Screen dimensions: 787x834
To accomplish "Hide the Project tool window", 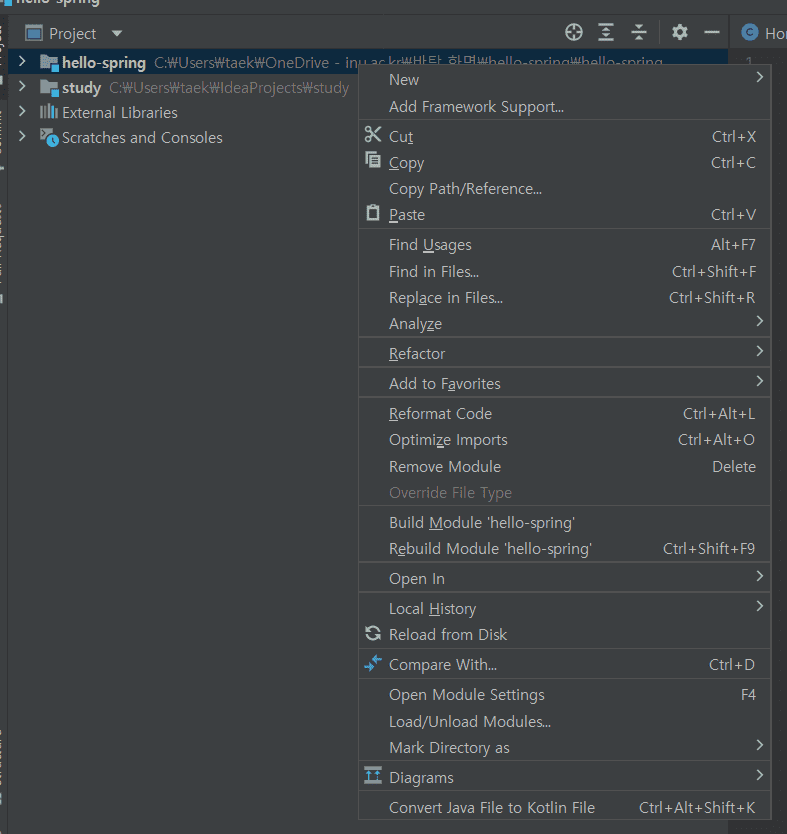I will pyautogui.click(x=711, y=32).
